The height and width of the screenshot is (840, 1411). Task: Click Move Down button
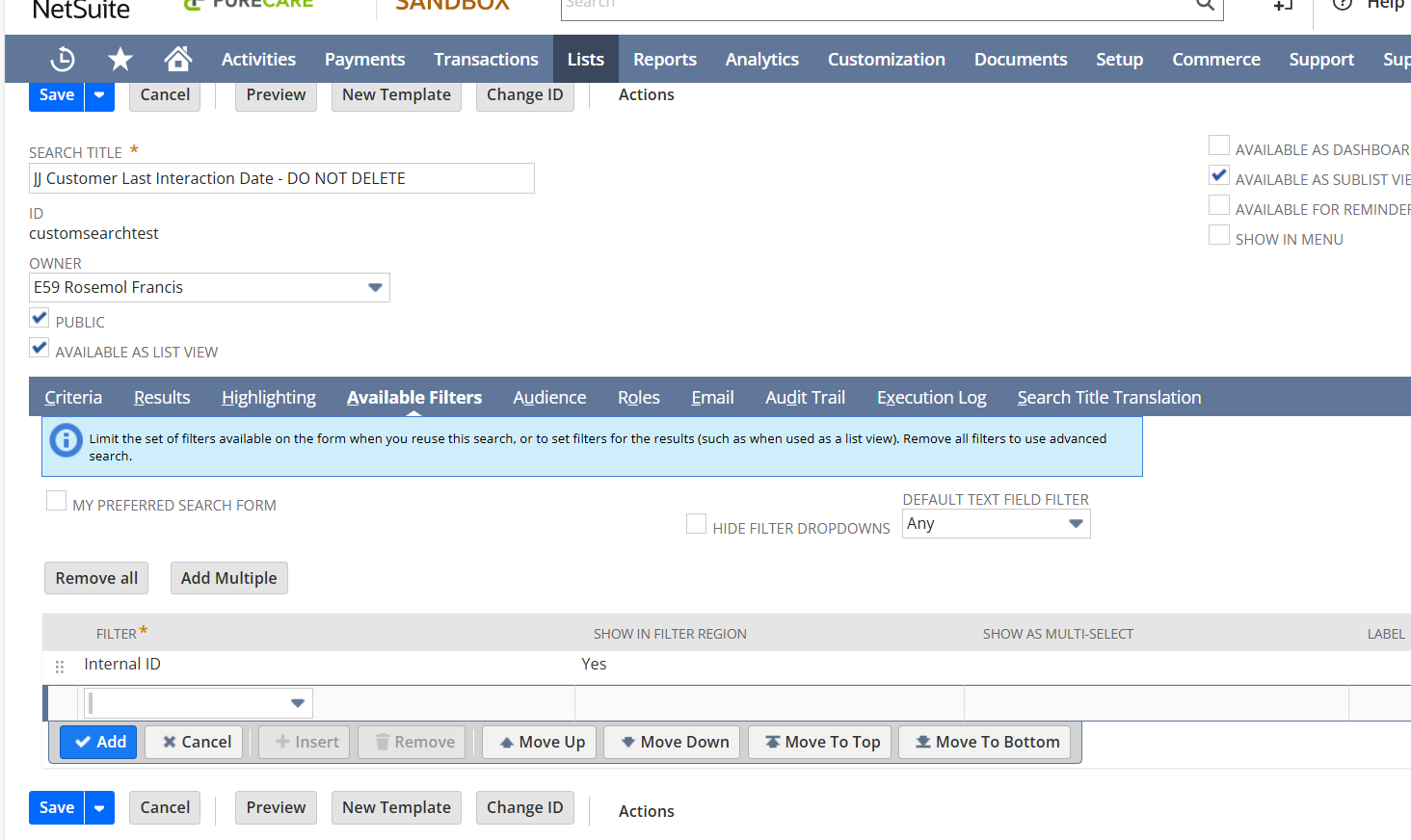(x=673, y=742)
